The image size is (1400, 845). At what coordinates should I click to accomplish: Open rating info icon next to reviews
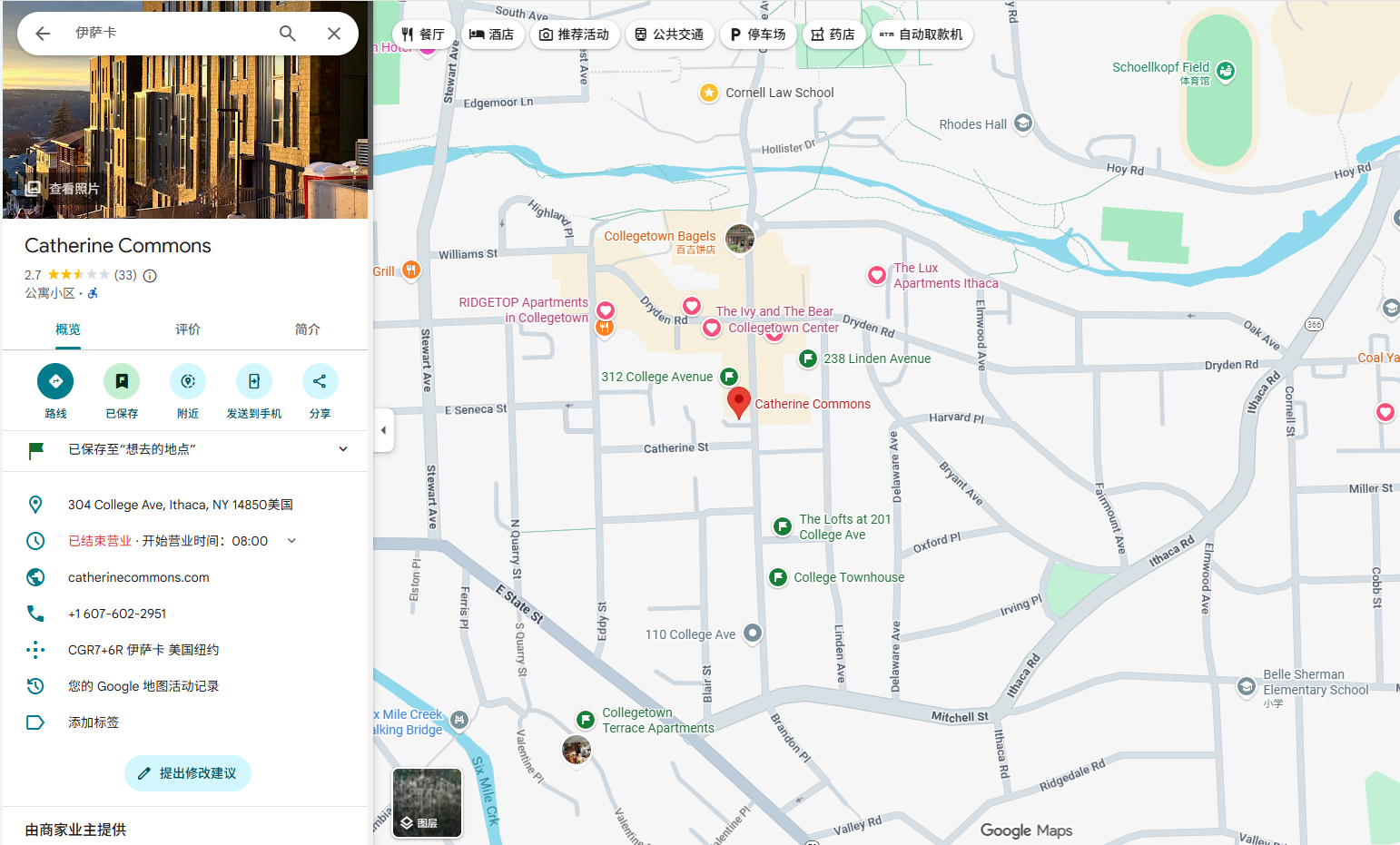(151, 276)
